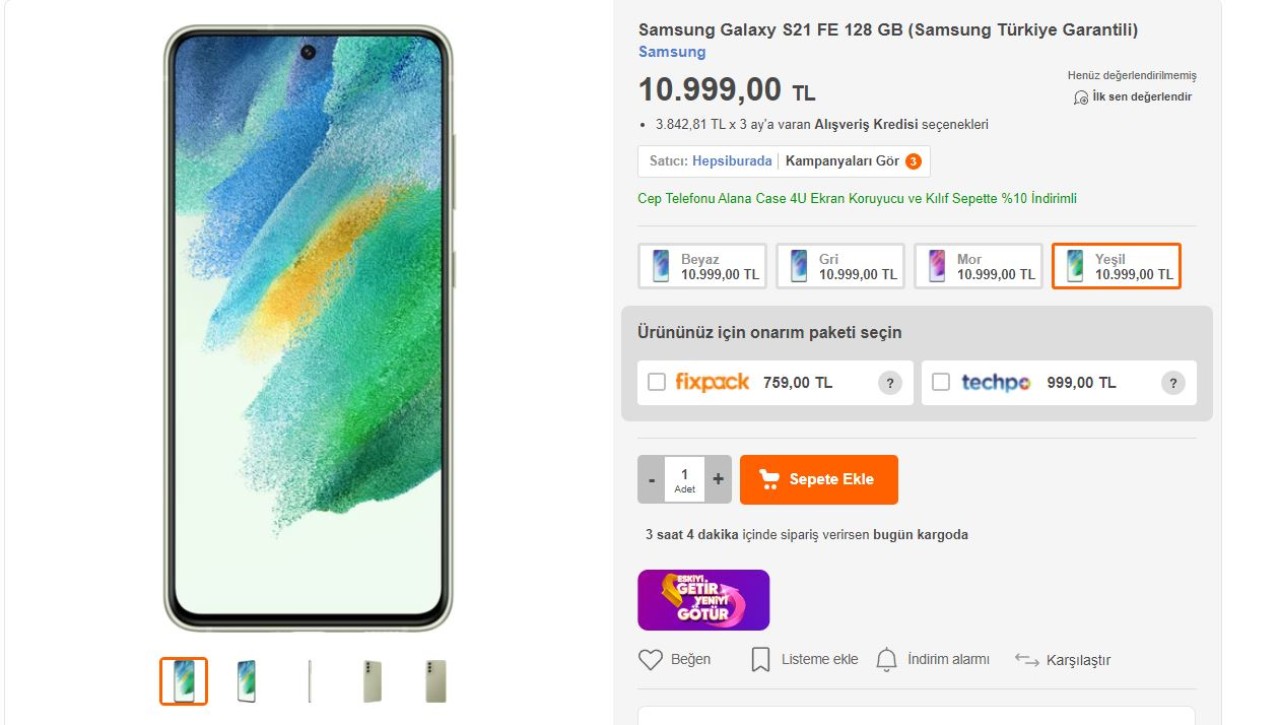Open the fixpack help question mark

(x=889, y=382)
